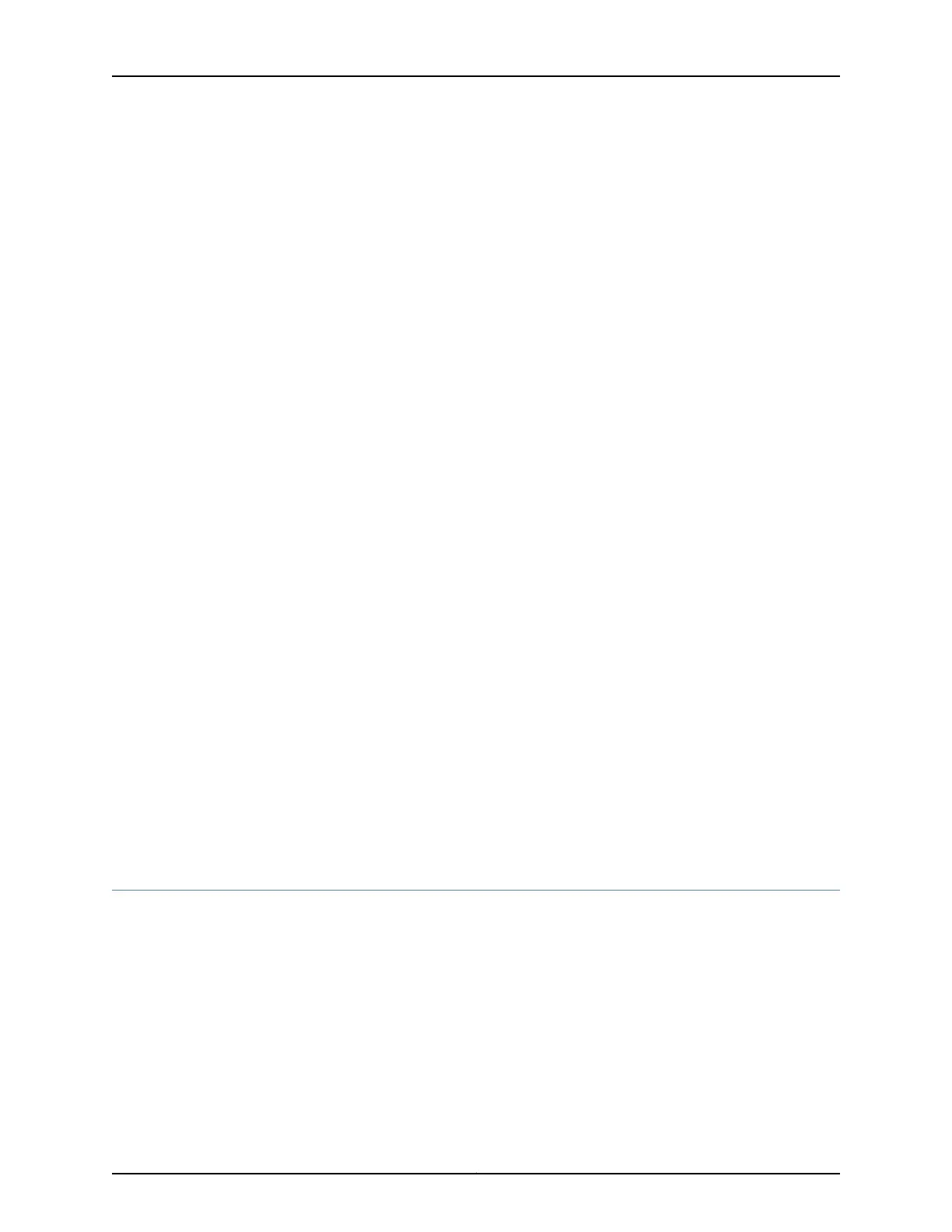952x1232 pixels.
Task: Click the blank section between divider and bottom rule
Action: pyautogui.click(x=476, y=1031)
